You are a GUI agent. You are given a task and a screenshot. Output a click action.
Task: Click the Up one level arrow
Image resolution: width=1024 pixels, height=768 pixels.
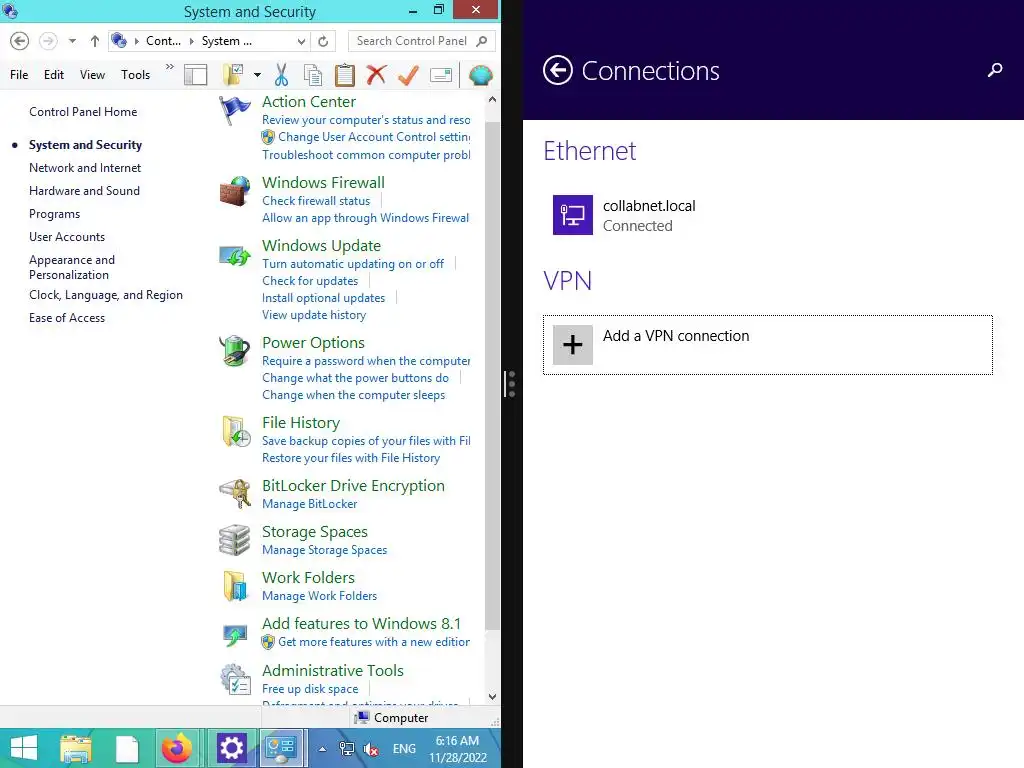click(95, 41)
